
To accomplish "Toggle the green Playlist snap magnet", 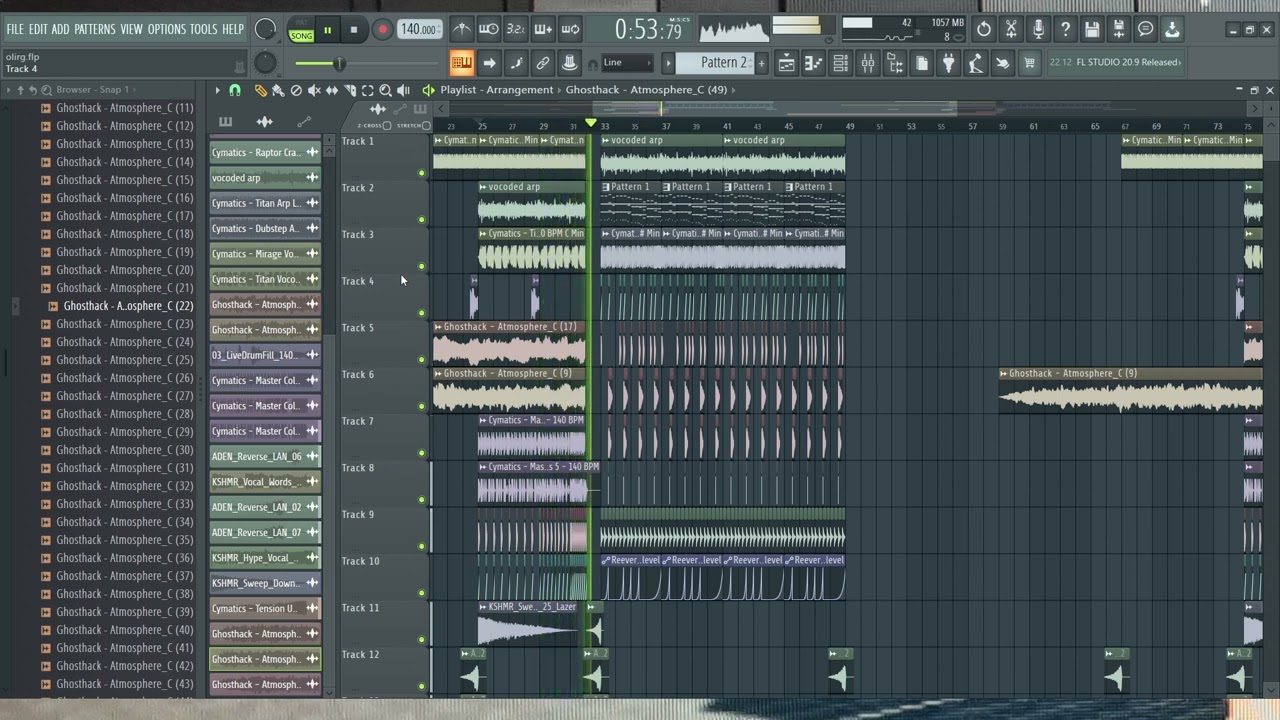I will (x=235, y=90).
